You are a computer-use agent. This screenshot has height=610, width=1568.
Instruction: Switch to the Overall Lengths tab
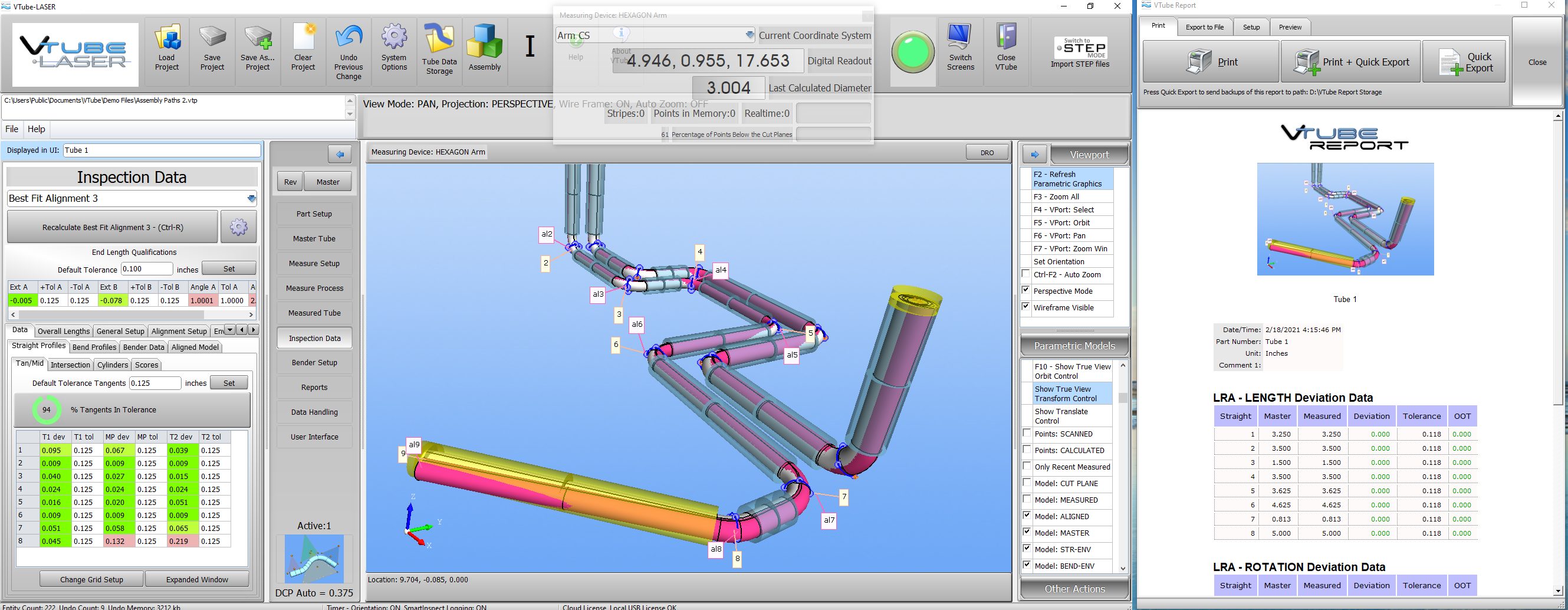(63, 331)
